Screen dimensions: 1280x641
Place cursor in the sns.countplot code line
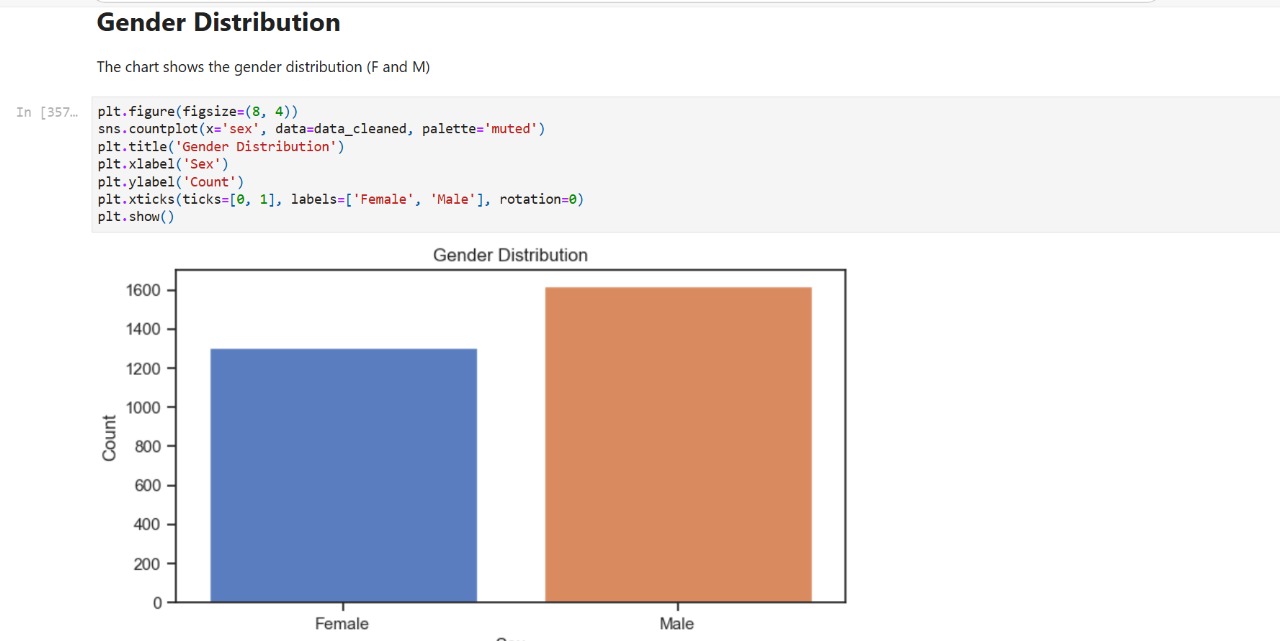[x=320, y=129]
